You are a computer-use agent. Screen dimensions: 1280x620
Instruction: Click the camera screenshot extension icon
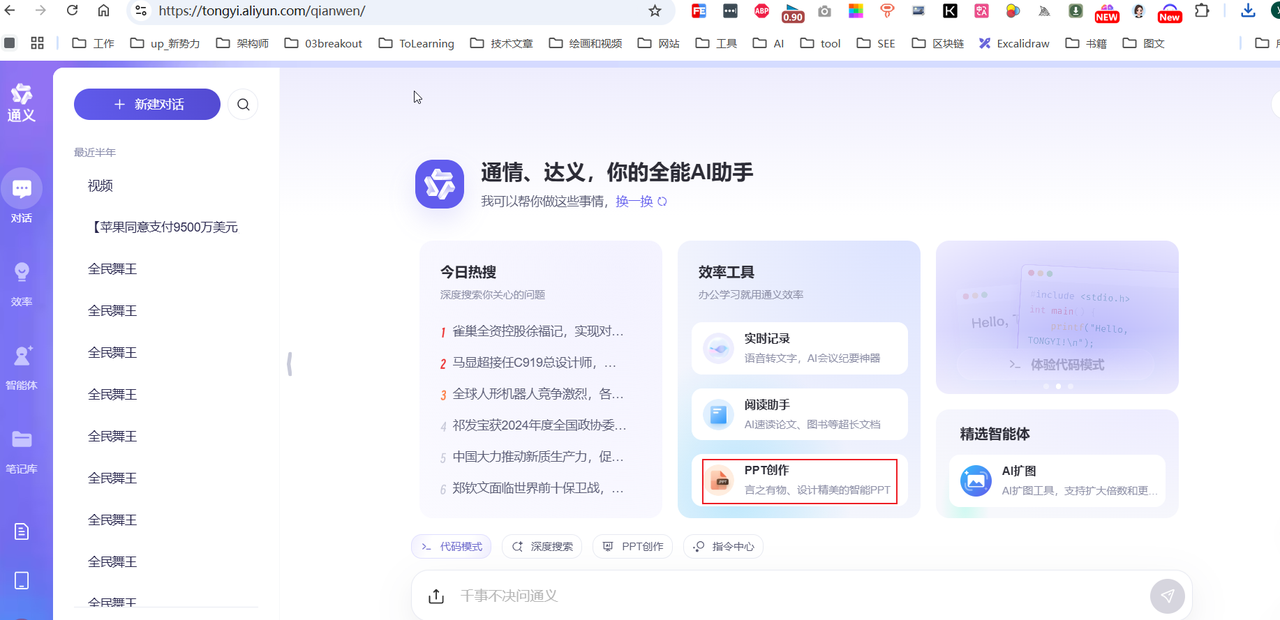[x=824, y=11]
